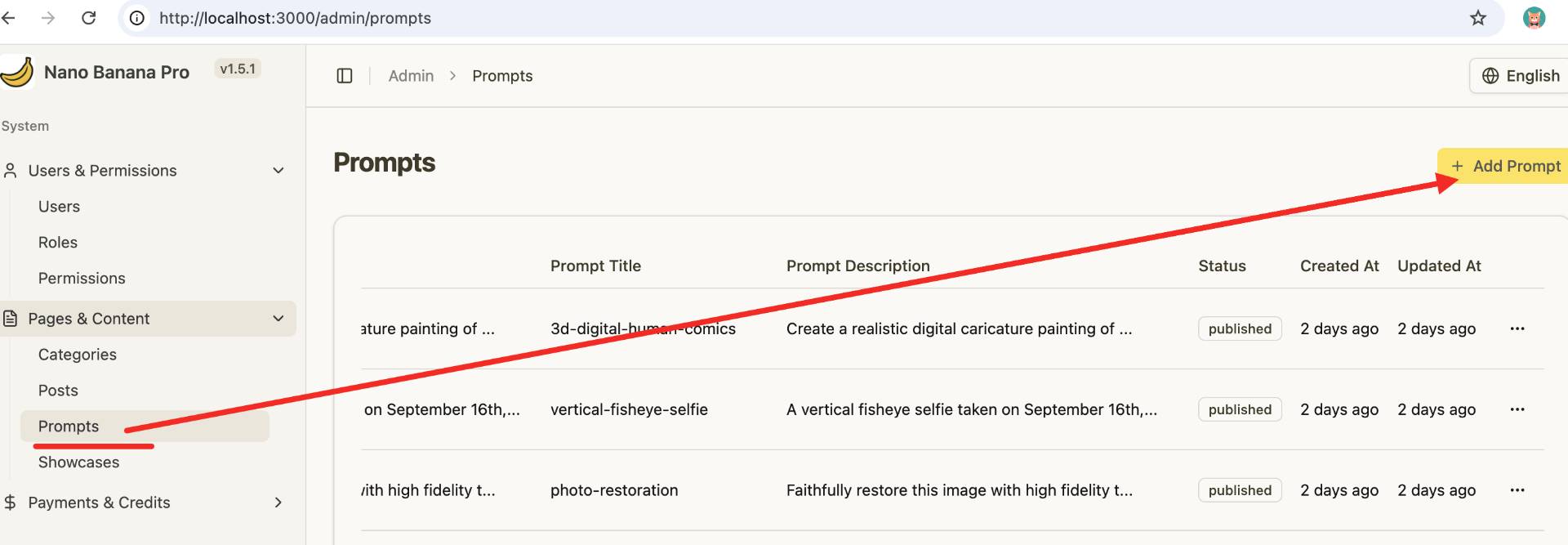Click the globe language icon
This screenshot has height=545, width=1568.
pos(1490,76)
